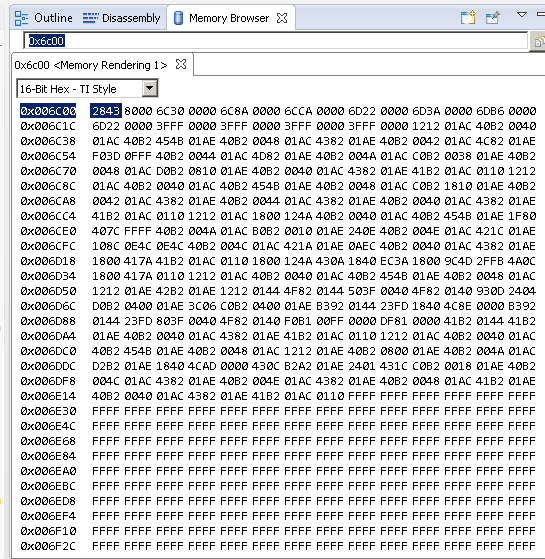Click memory cell F03D

point(106,156)
